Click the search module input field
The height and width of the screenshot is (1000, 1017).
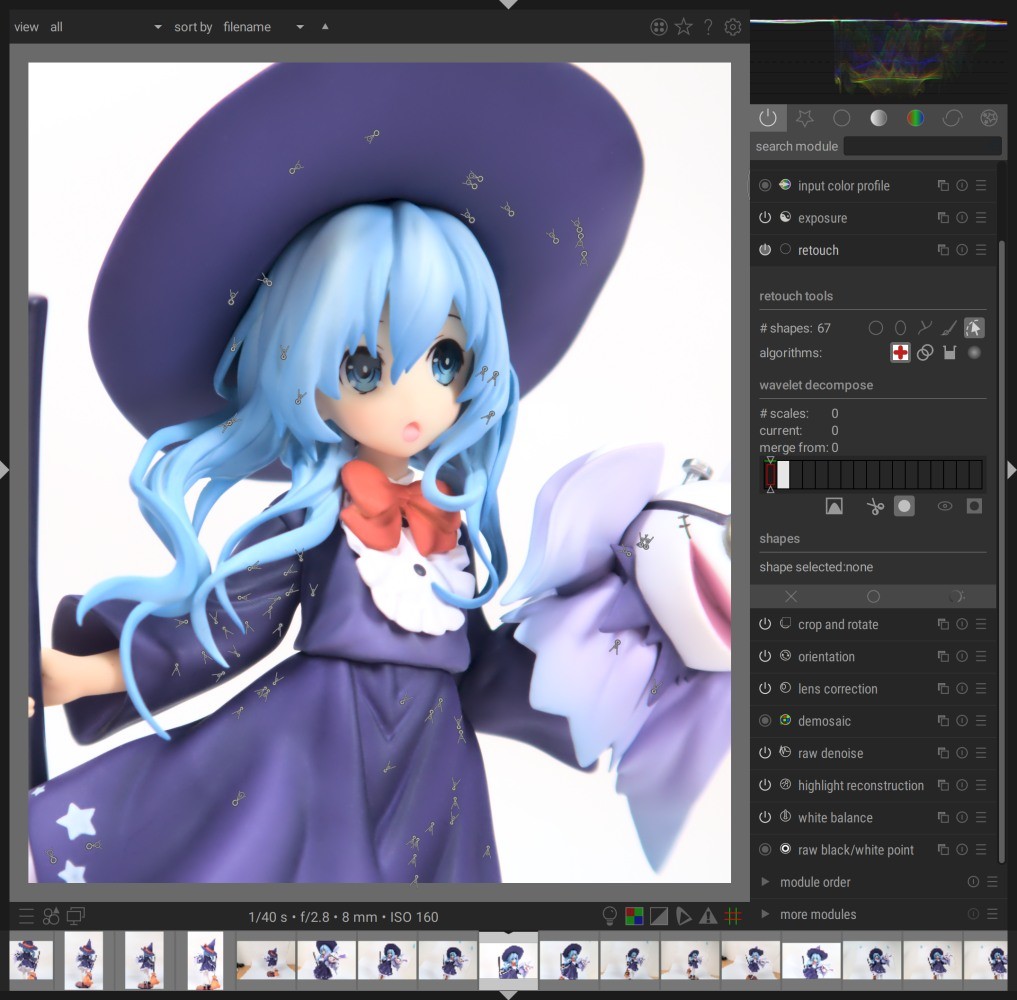tap(922, 147)
